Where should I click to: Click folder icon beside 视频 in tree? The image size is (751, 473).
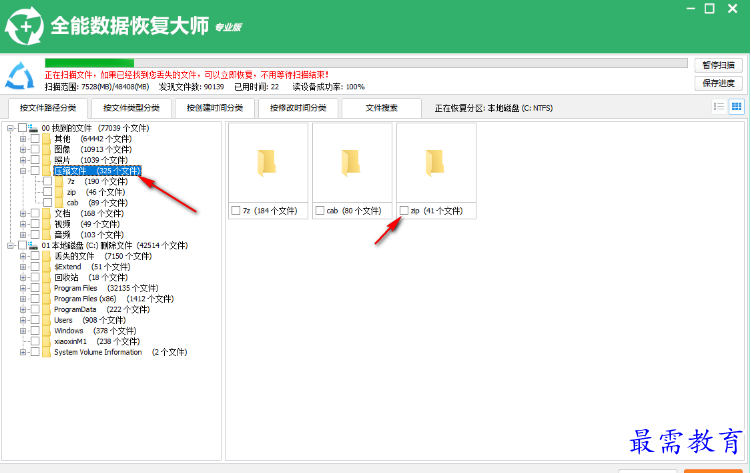(46, 224)
